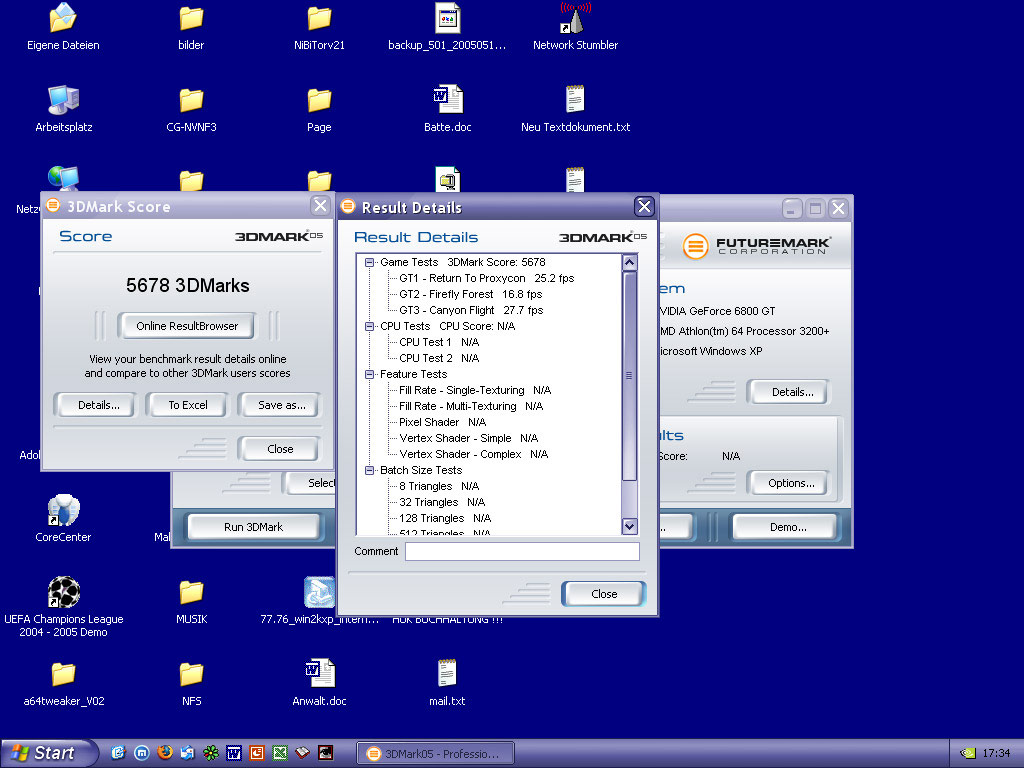The height and width of the screenshot is (768, 1024).
Task: Select the GT1 - Return To Proxycon row
Action: (487, 278)
